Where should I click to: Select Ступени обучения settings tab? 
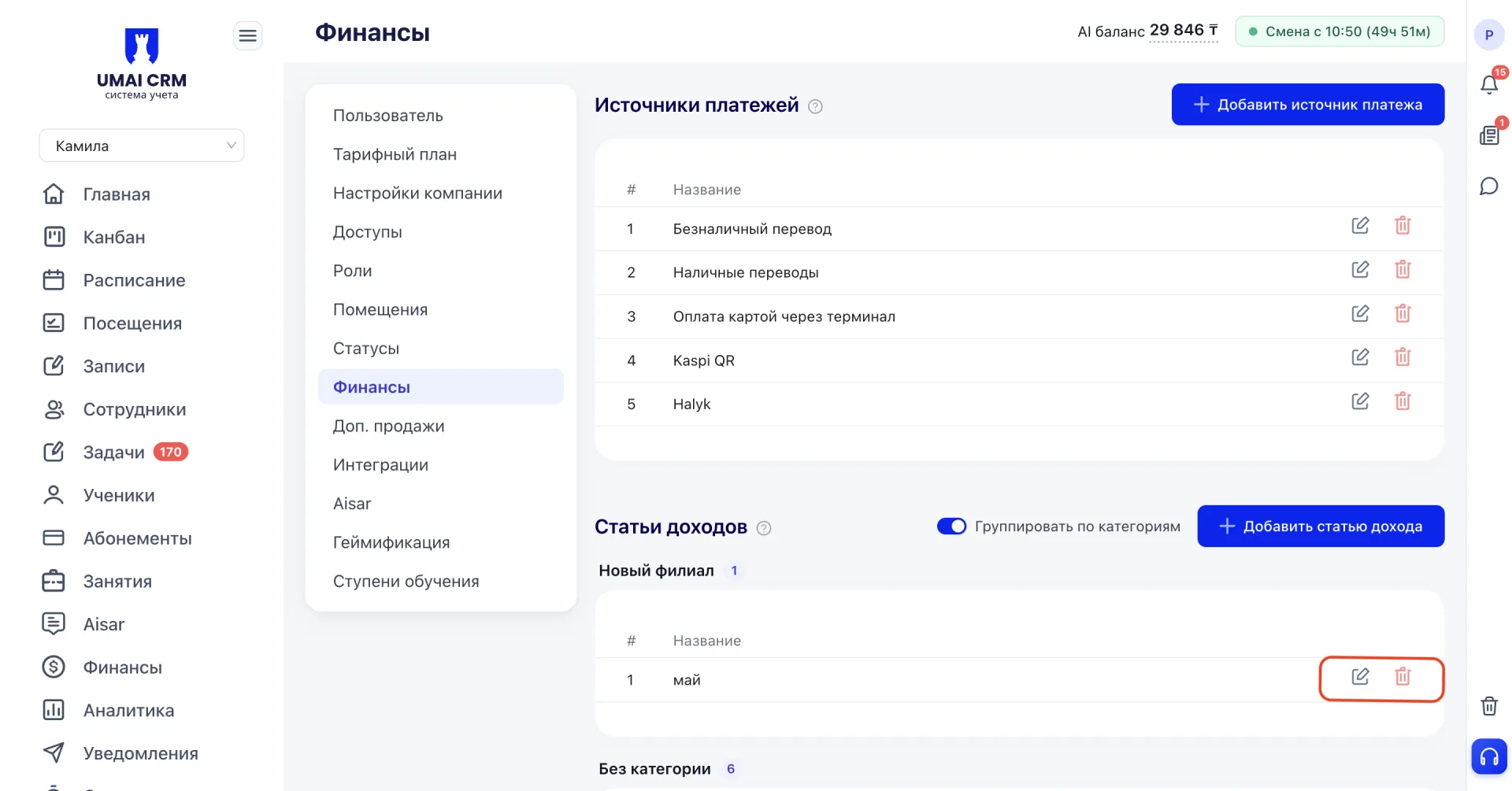pos(406,581)
